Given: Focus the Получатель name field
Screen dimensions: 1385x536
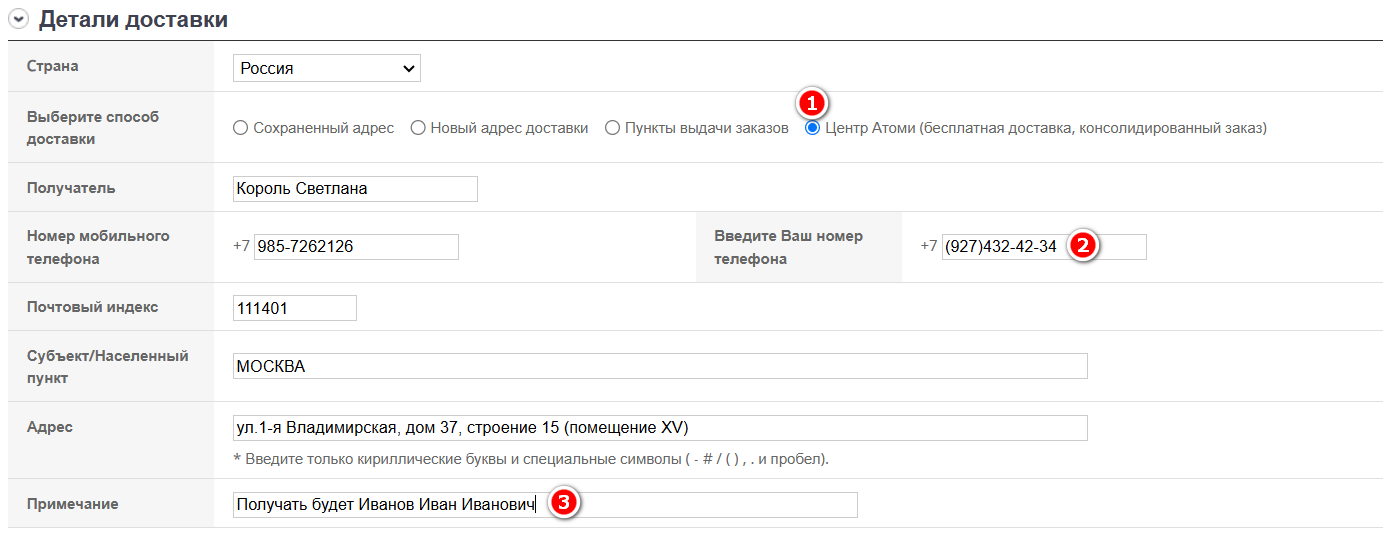Looking at the screenshot, I should (354, 189).
